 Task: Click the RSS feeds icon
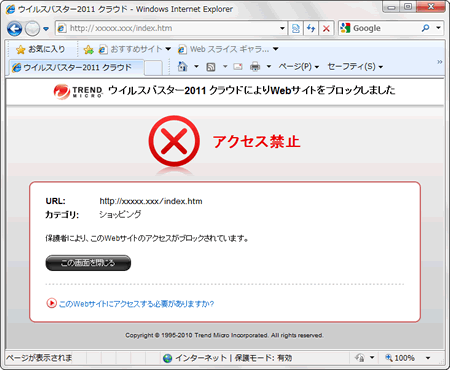point(211,67)
